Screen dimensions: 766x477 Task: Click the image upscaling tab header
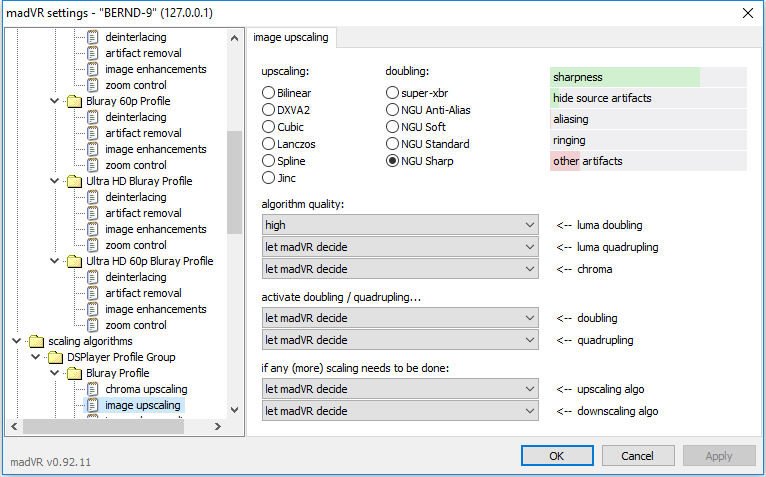click(291, 38)
